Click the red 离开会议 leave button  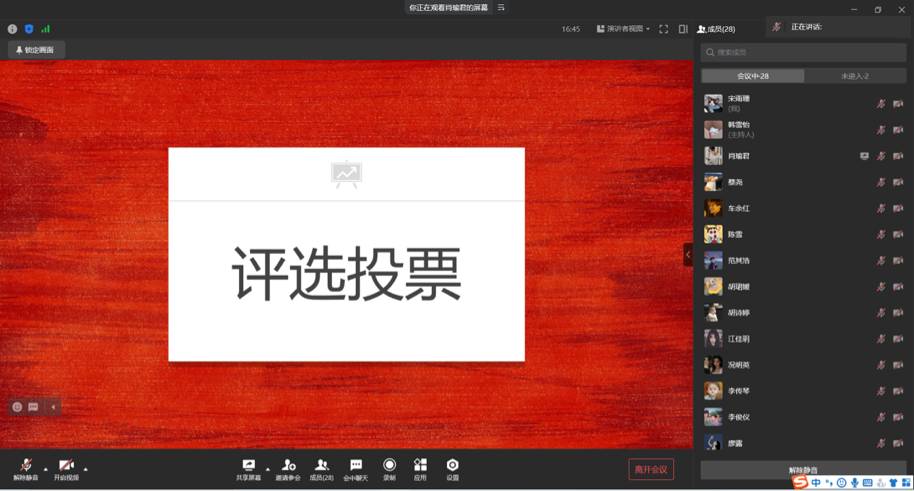651,469
